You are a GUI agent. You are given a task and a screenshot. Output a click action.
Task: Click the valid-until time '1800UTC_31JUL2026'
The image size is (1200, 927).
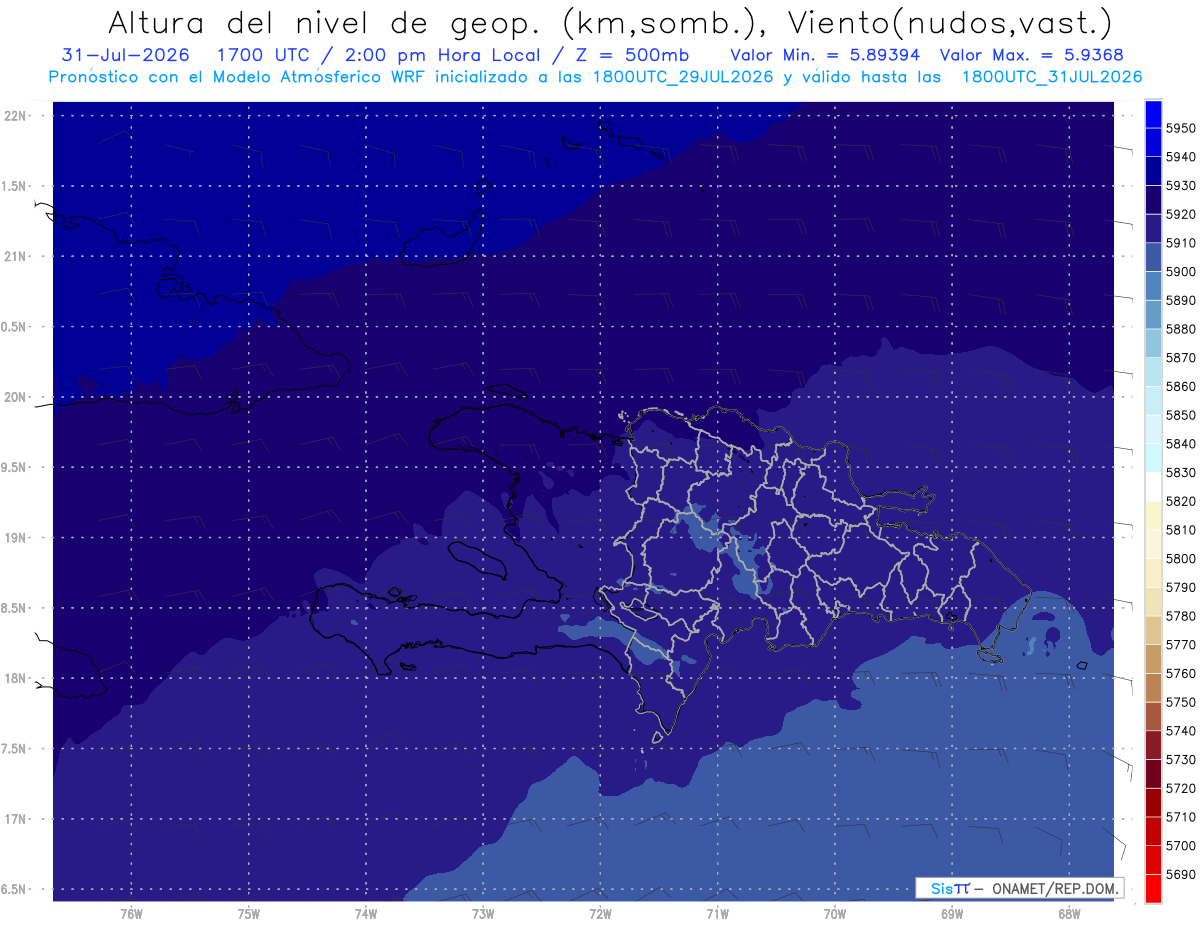1052,77
